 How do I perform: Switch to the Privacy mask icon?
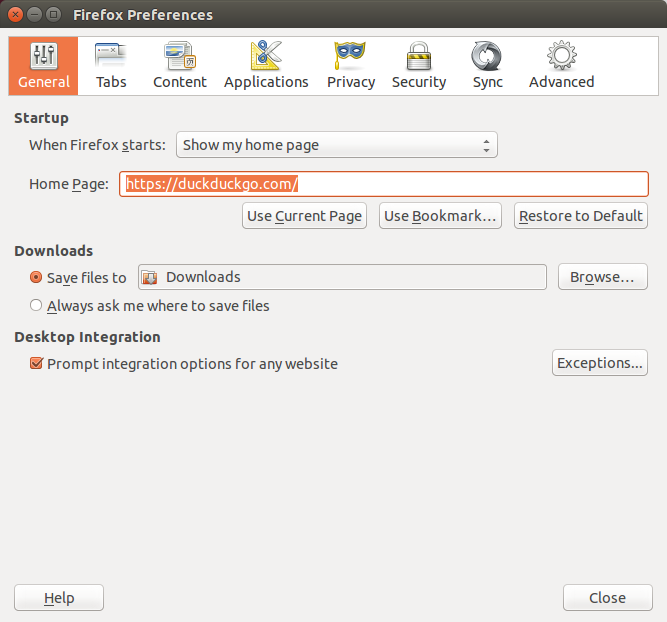350,55
